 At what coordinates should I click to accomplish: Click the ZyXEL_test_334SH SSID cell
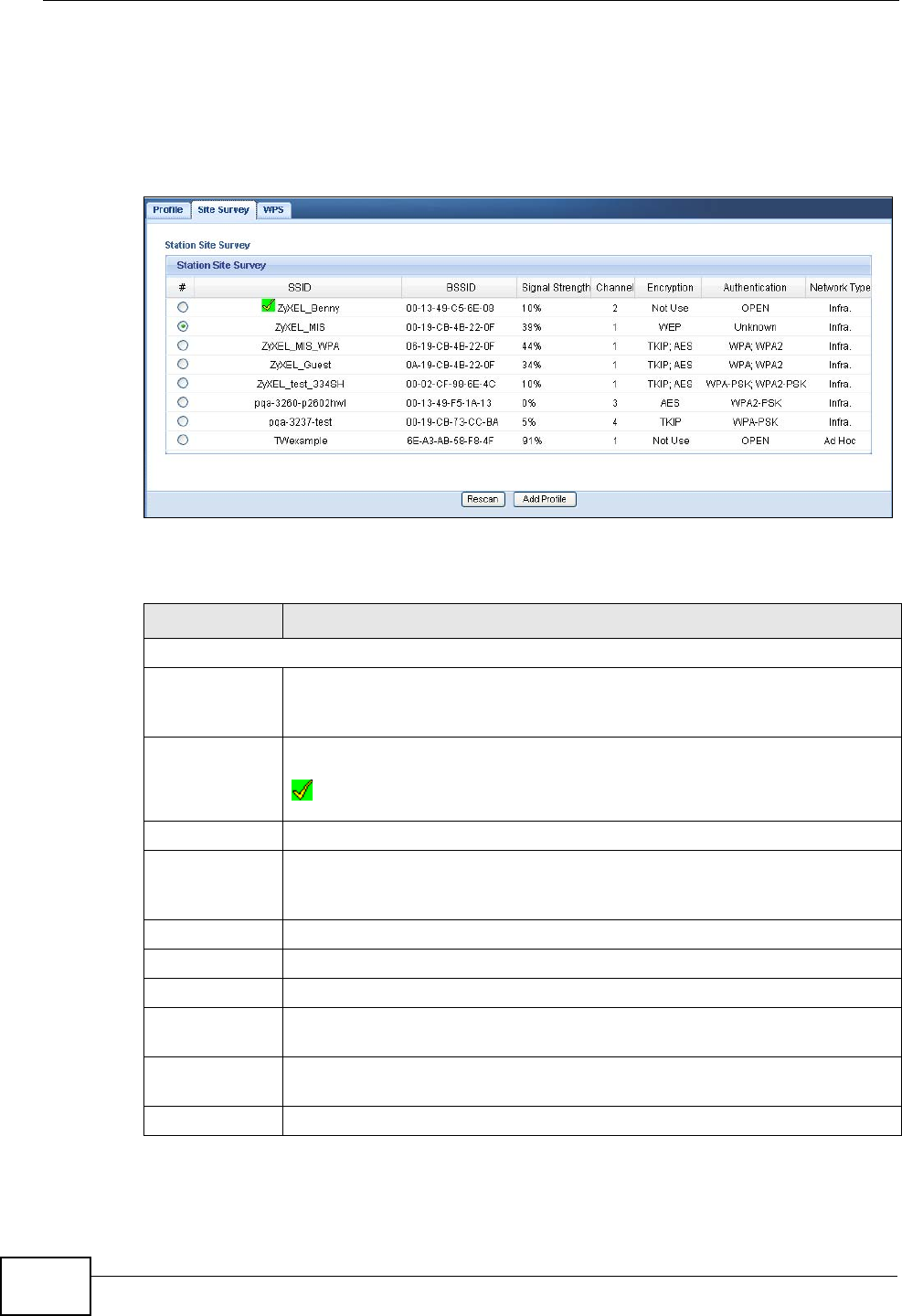300,384
